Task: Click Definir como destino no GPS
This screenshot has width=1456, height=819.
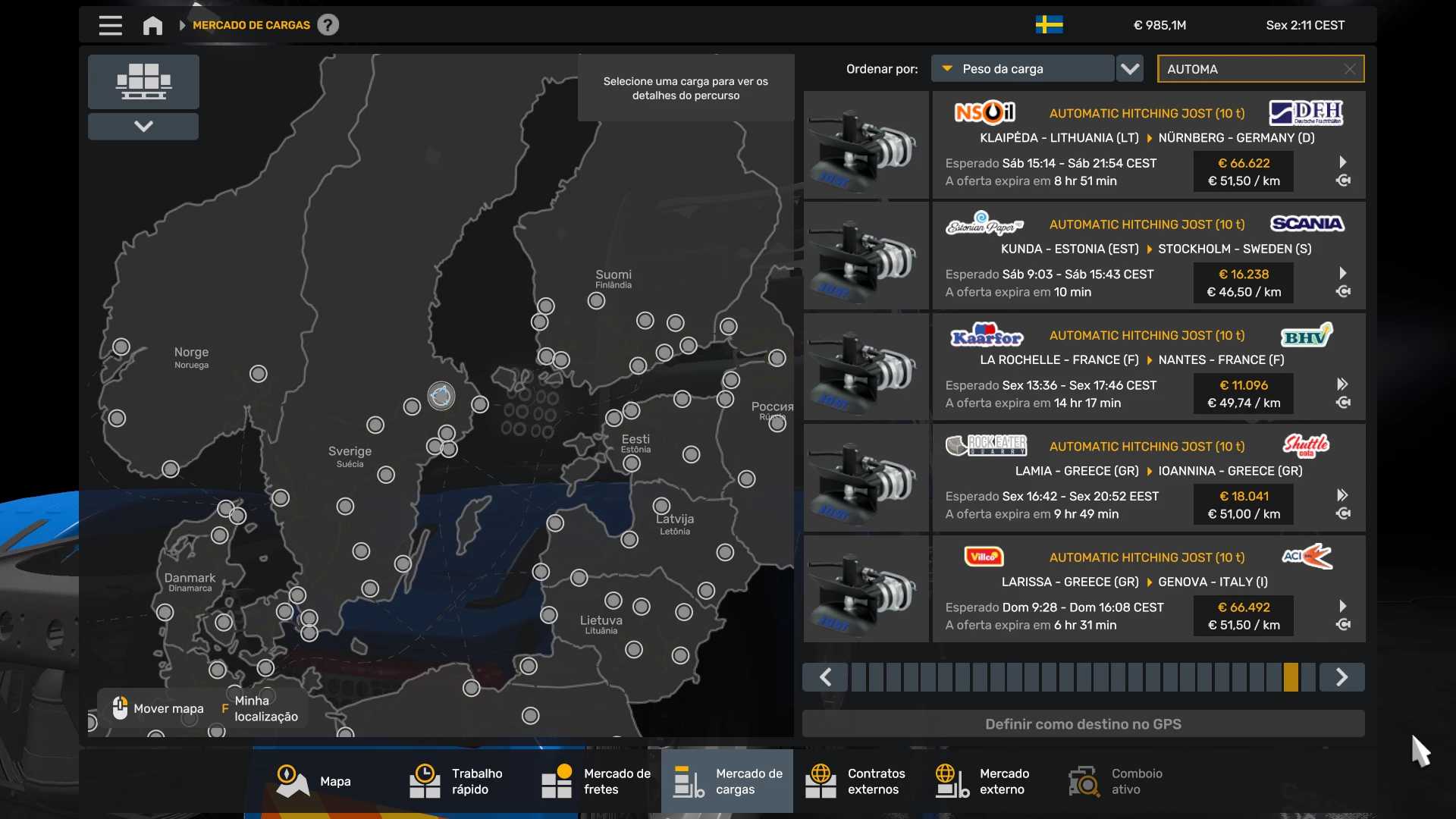Action: [1083, 723]
